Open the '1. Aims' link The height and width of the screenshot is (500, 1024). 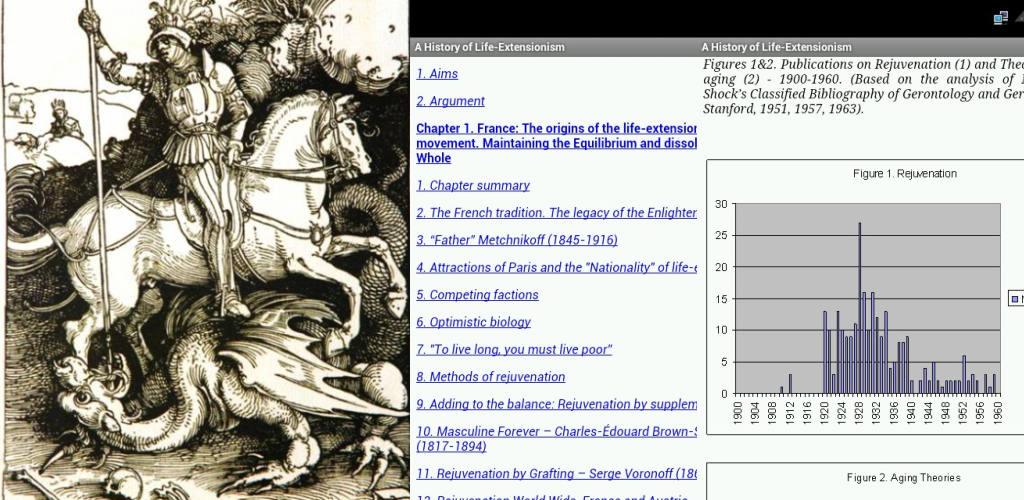click(x=437, y=74)
